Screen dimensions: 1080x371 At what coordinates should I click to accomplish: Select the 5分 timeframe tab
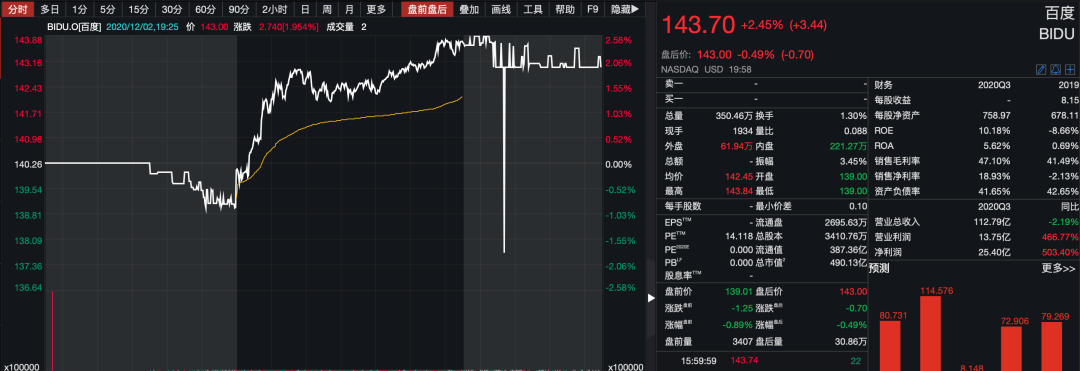(x=107, y=10)
